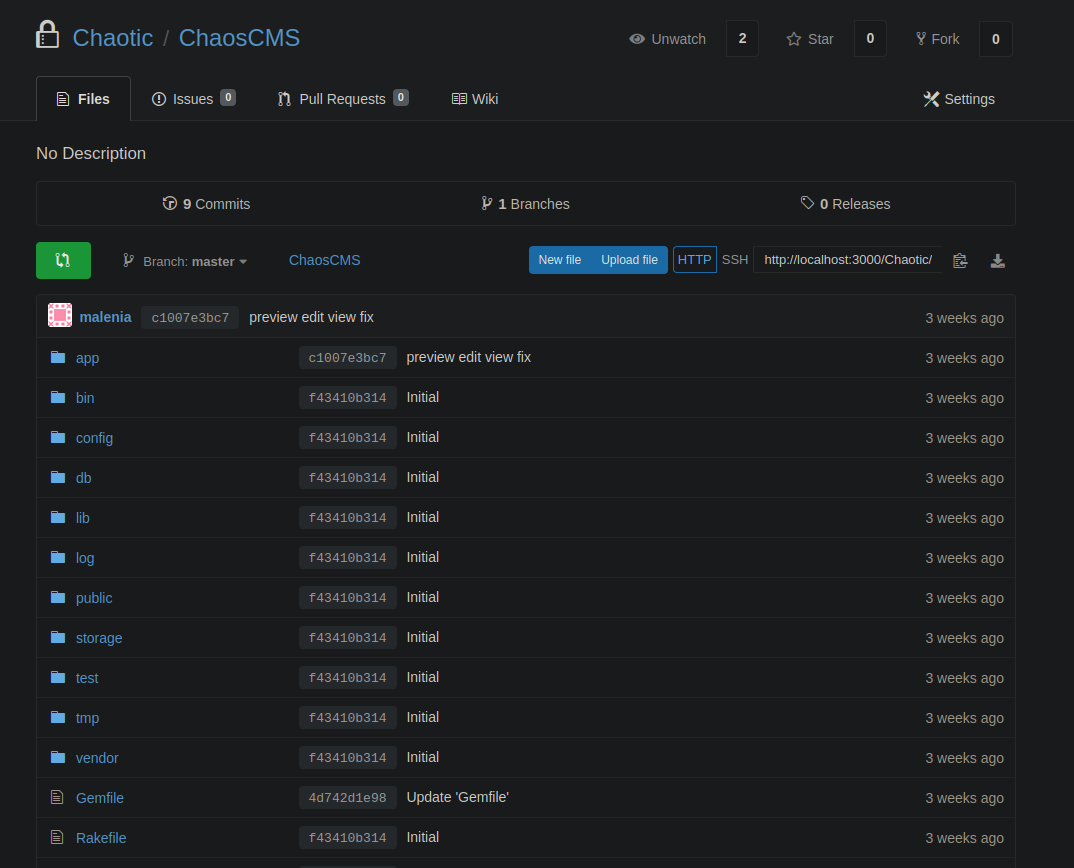Viewport: 1074px width, 868px height.
Task: Select the HTTP clone protocol
Action: (695, 260)
